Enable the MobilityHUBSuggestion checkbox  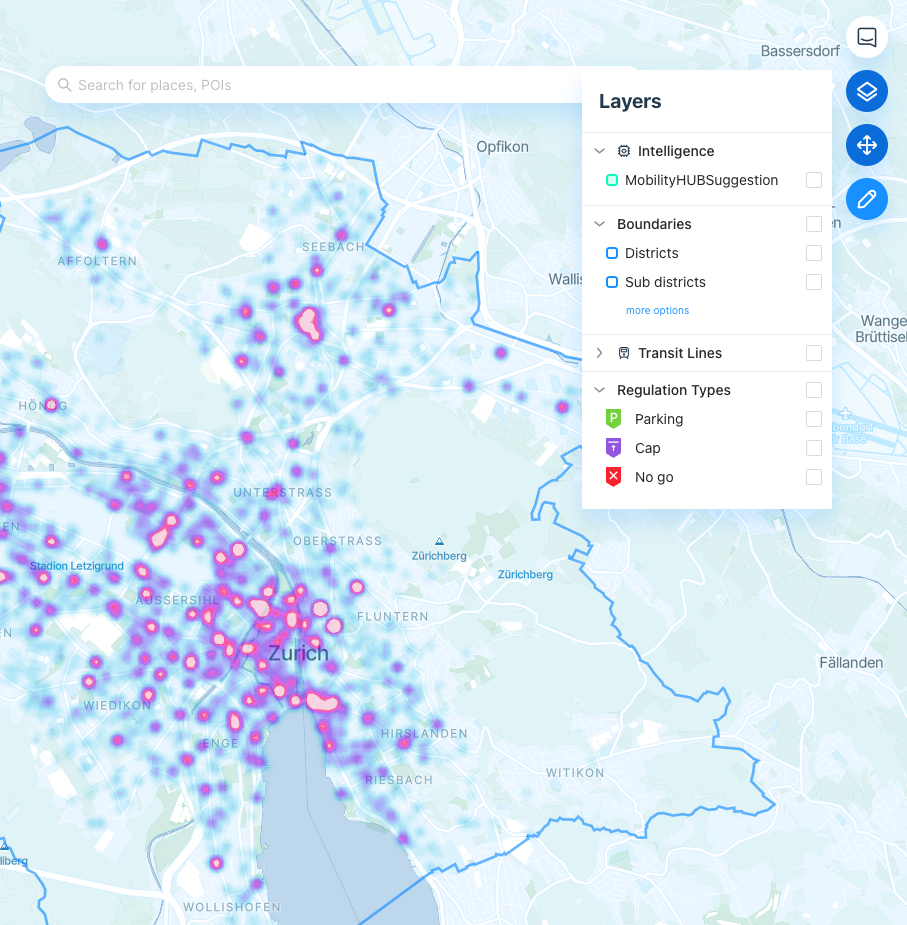point(814,180)
